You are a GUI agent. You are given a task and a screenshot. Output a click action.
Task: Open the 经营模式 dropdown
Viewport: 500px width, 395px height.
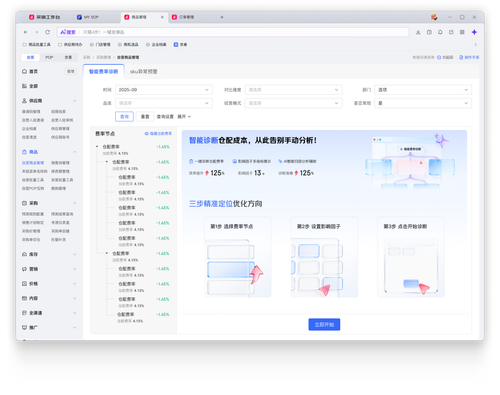tap(293, 103)
